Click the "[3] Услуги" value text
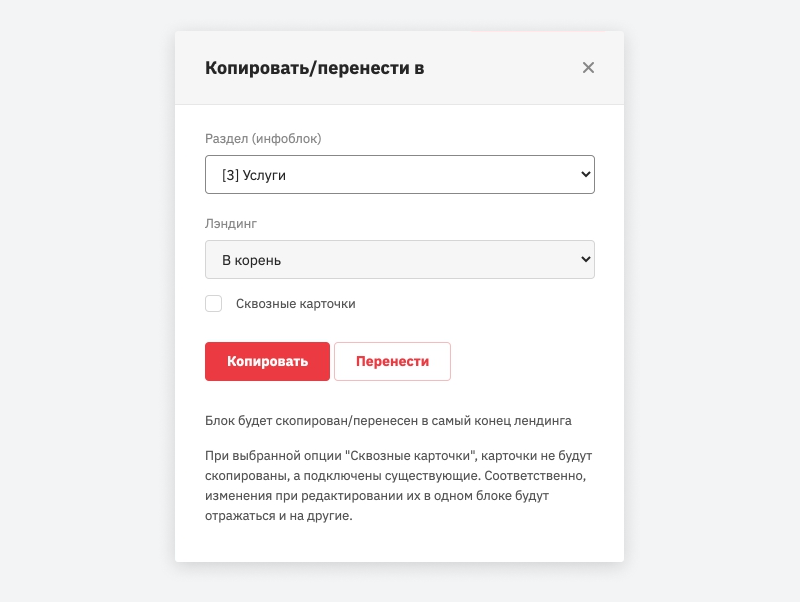 click(248, 174)
